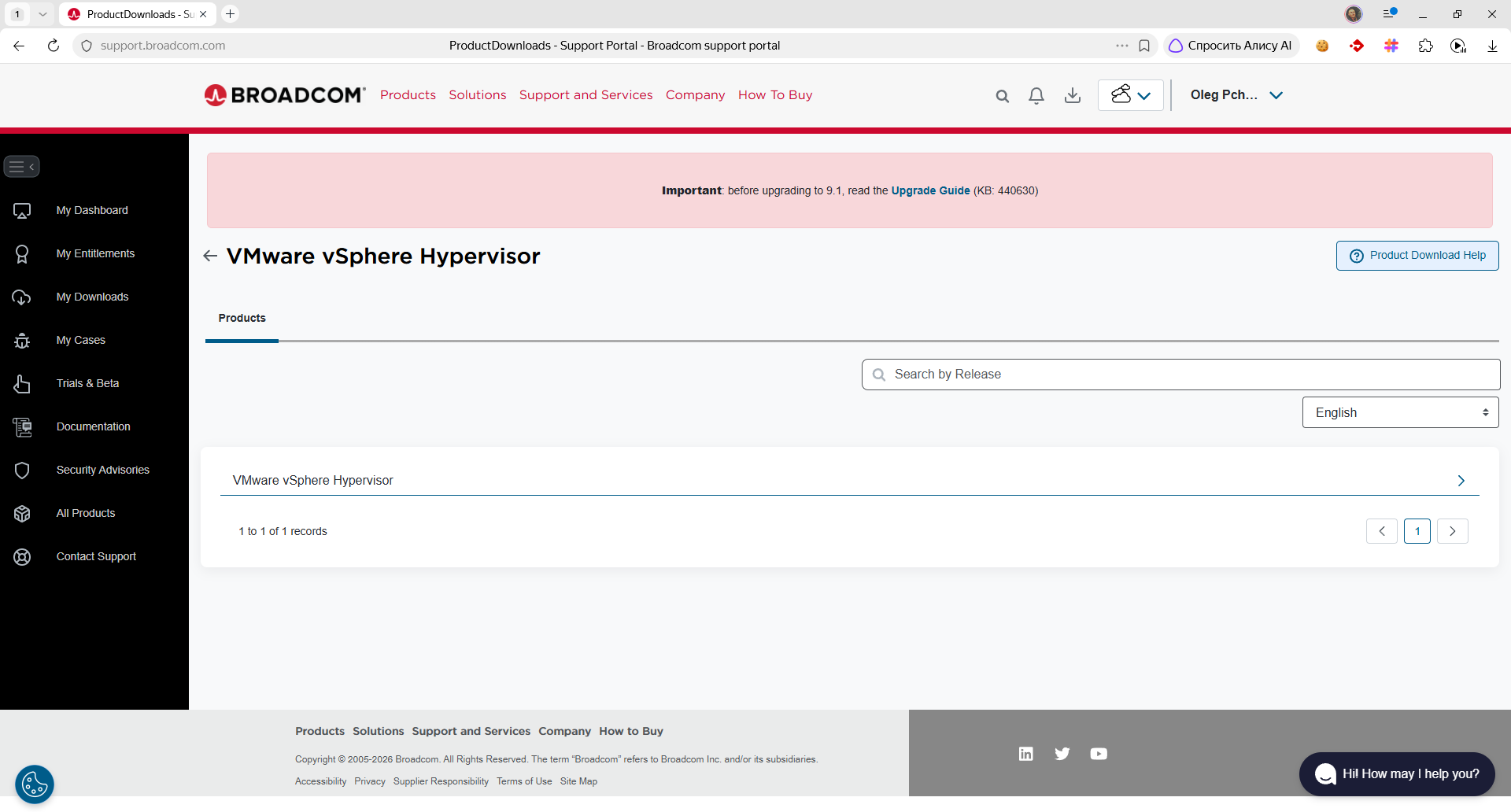Open Supplier Responsibility footer link
Viewport: 1511px width, 812px height.
441,781
